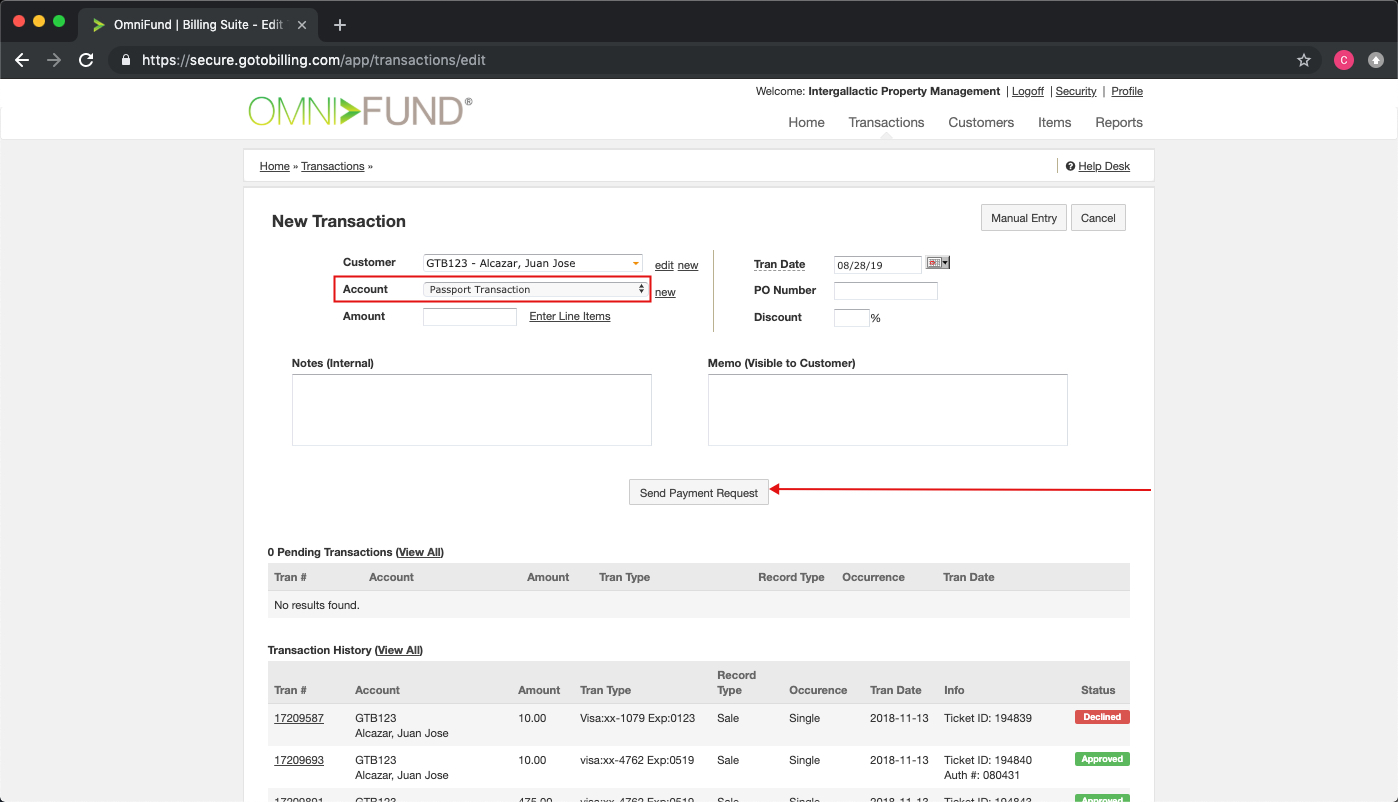Close the OmniFund browser tab

point(302,25)
